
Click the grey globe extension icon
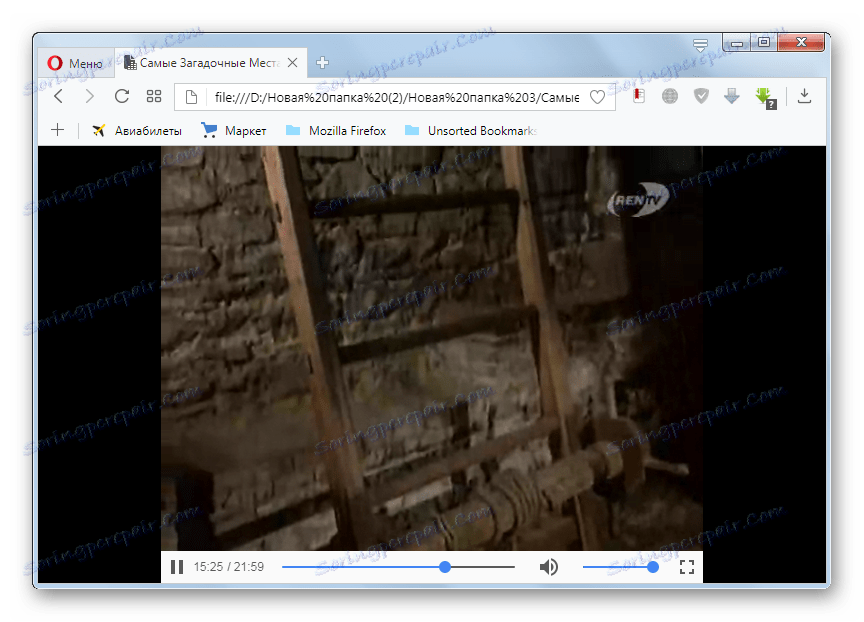pyautogui.click(x=670, y=96)
